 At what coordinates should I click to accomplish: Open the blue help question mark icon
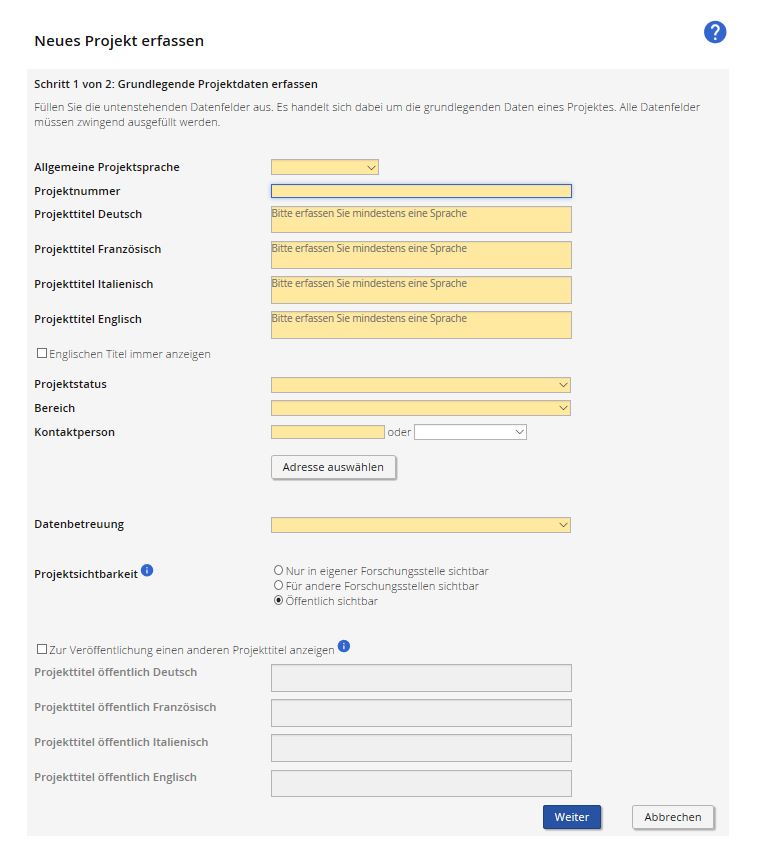(715, 32)
